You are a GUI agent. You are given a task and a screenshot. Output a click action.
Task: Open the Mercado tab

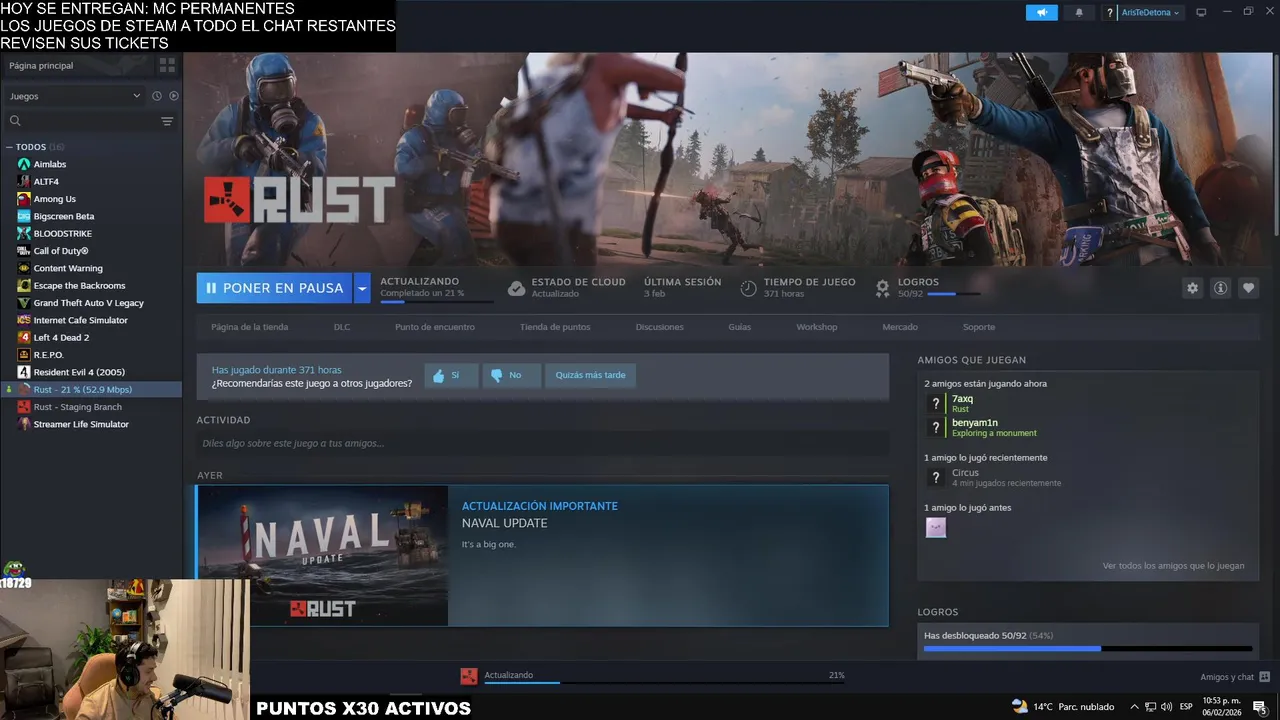(x=900, y=327)
